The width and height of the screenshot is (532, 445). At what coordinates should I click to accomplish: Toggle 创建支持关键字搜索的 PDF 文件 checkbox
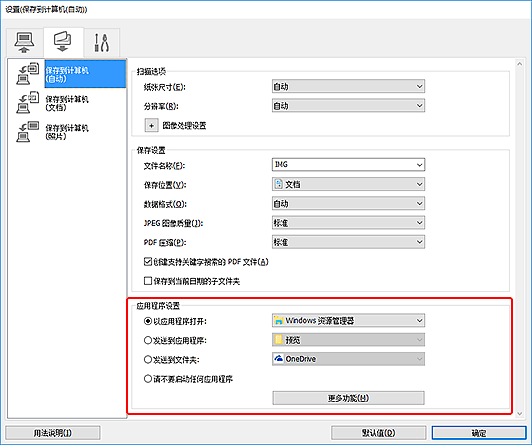click(148, 262)
